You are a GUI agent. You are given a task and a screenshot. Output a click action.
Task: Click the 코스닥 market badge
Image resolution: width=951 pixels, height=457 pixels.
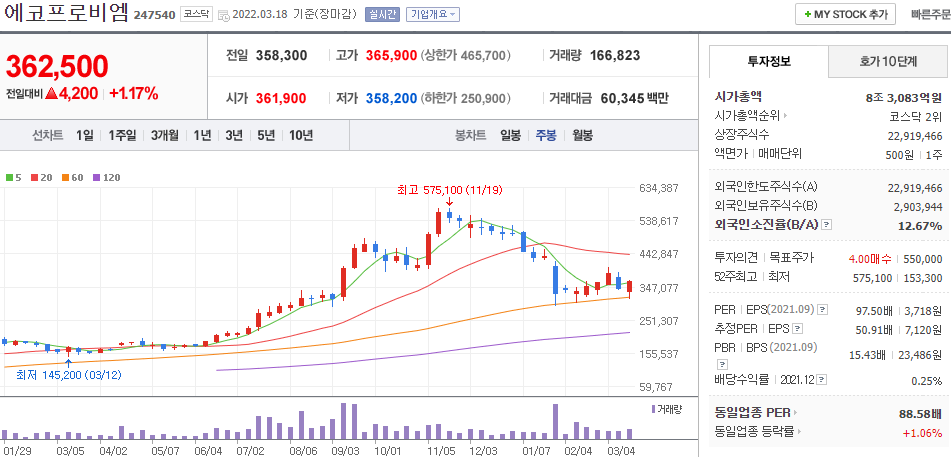(x=196, y=15)
